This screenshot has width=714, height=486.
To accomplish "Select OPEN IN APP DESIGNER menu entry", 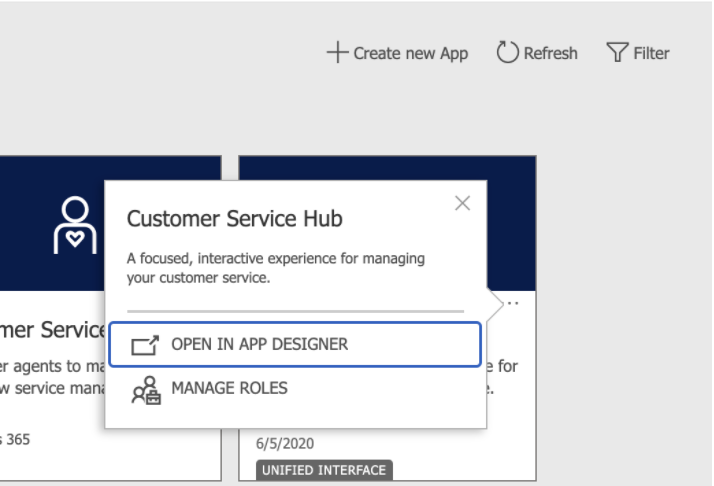I will [295, 344].
